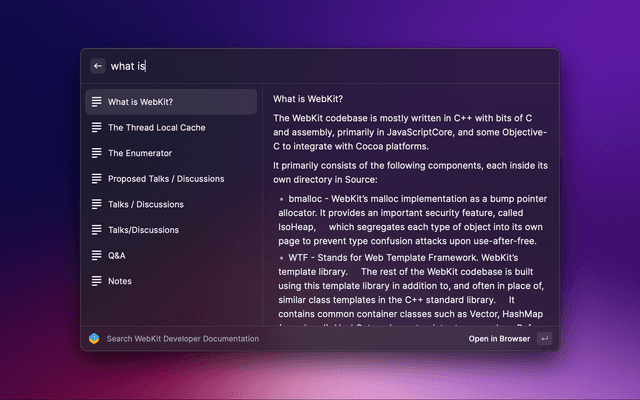Open The Thread Local Cache entry

170,128
